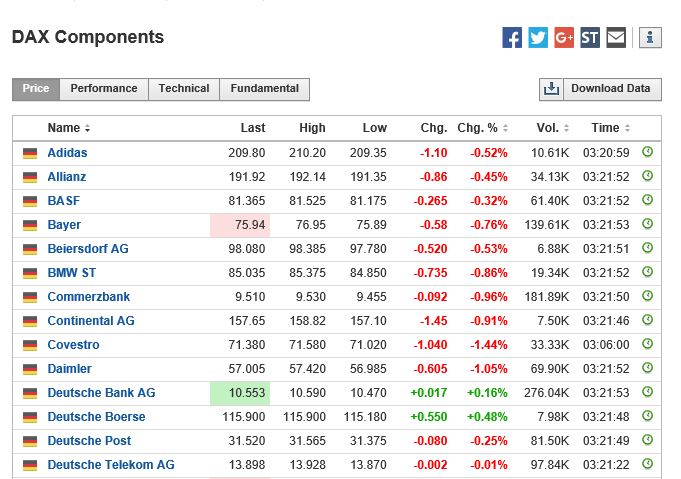Click the clock icon for Covestro
This screenshot has height=479, width=681.
(647, 344)
